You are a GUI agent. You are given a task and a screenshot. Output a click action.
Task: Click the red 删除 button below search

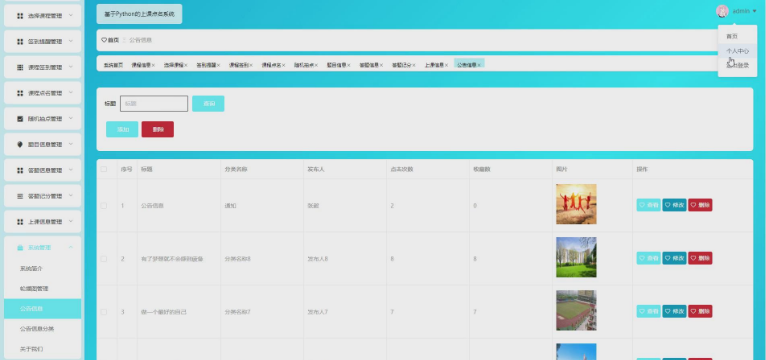(158, 129)
